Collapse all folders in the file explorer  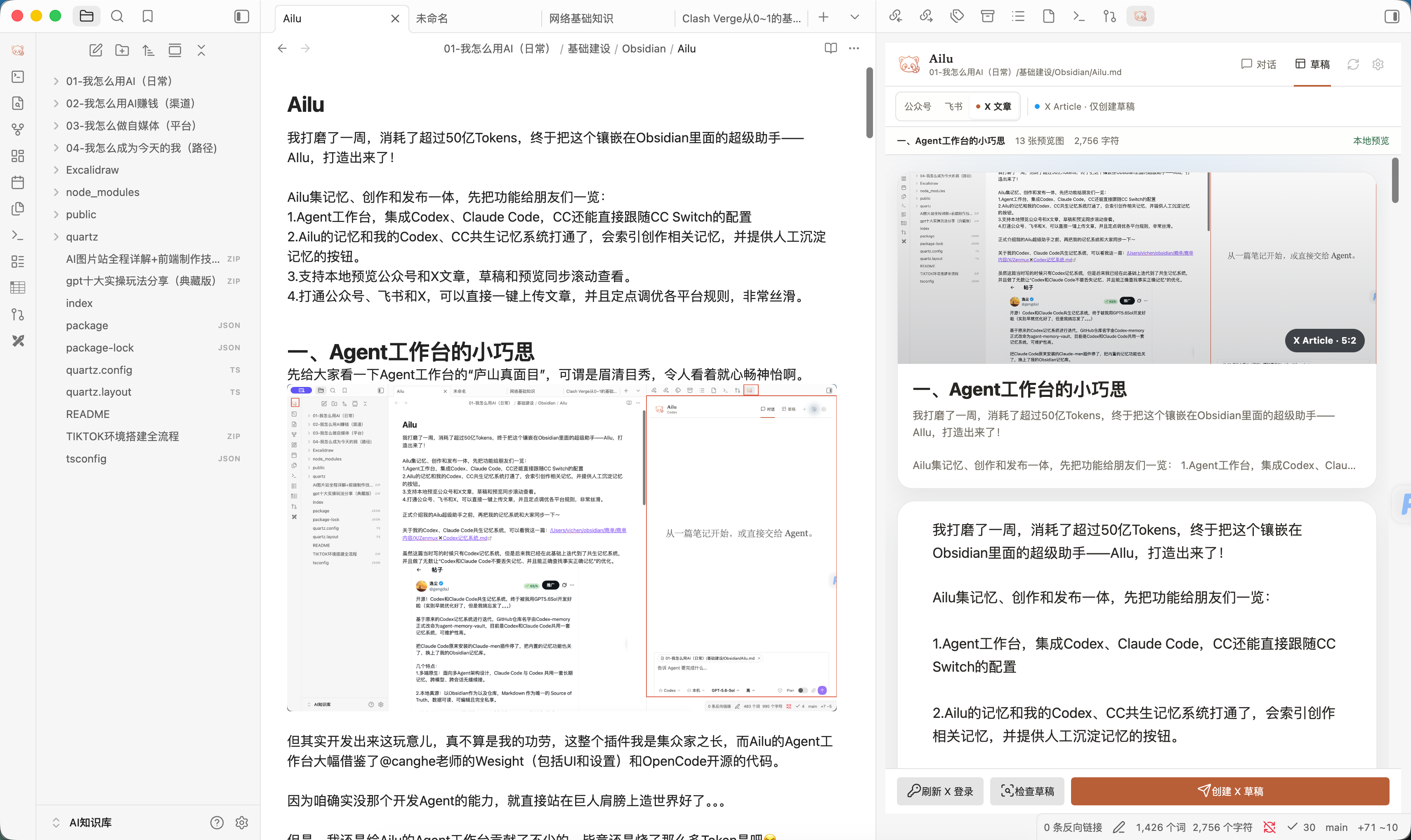click(x=201, y=50)
